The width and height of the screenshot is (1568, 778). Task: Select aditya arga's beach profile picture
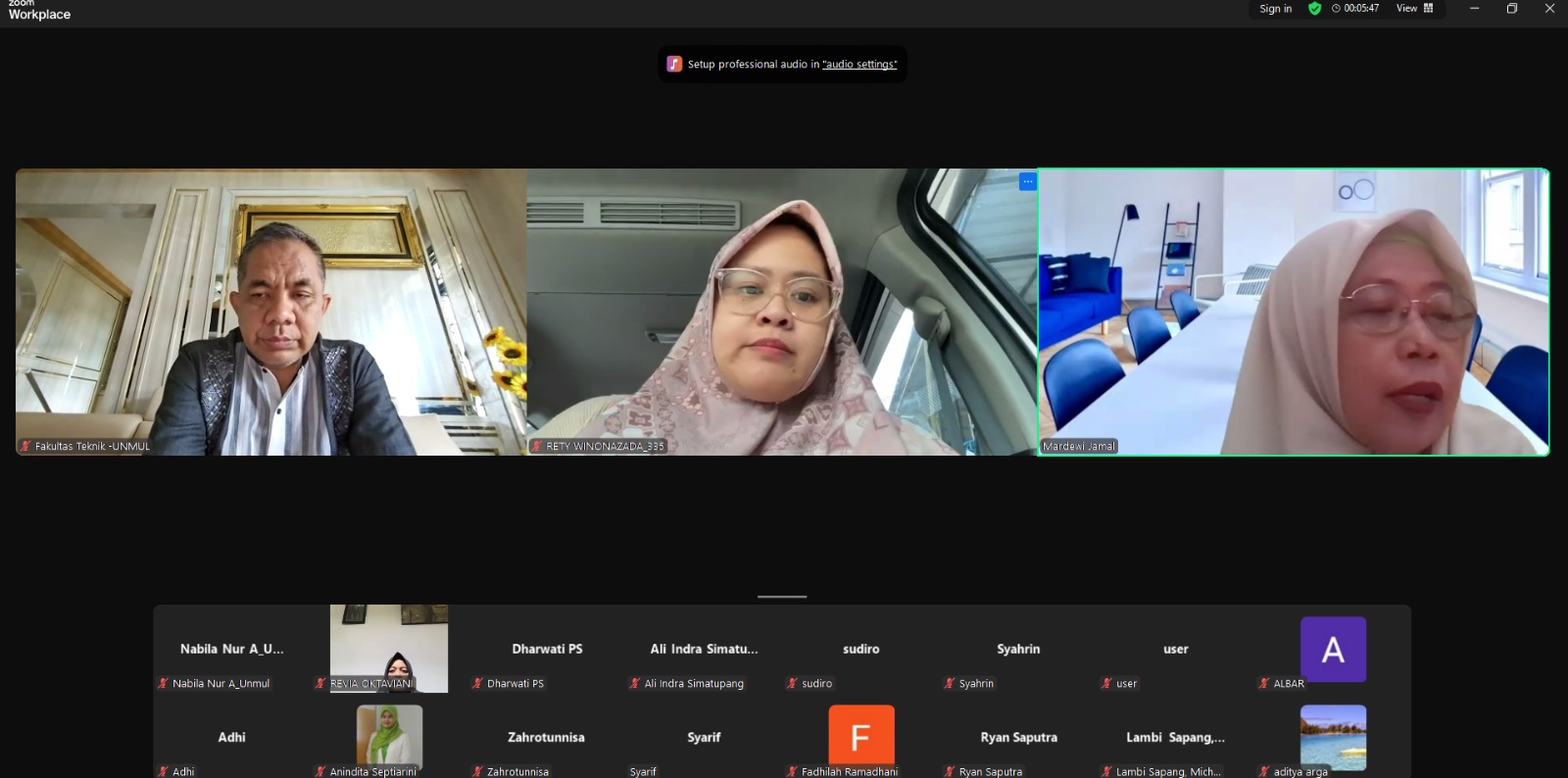(1333, 735)
